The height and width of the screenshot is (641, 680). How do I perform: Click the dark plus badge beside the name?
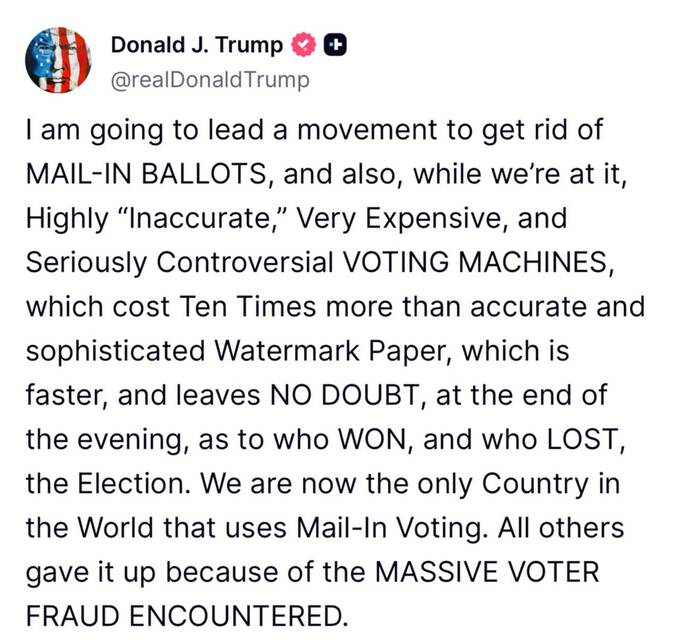pyautogui.click(x=335, y=45)
